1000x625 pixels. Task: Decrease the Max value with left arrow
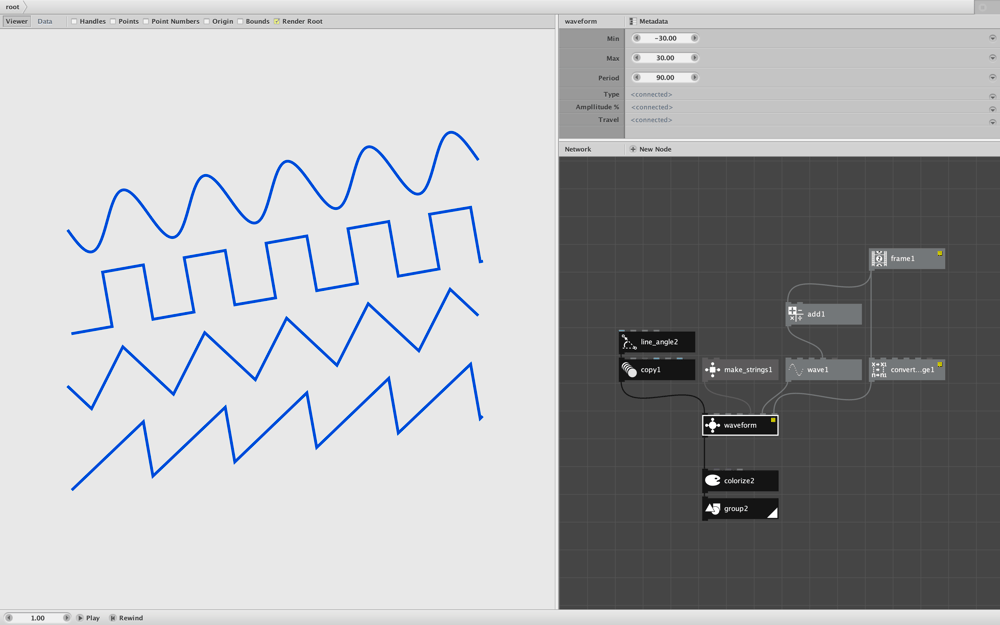[x=636, y=58]
